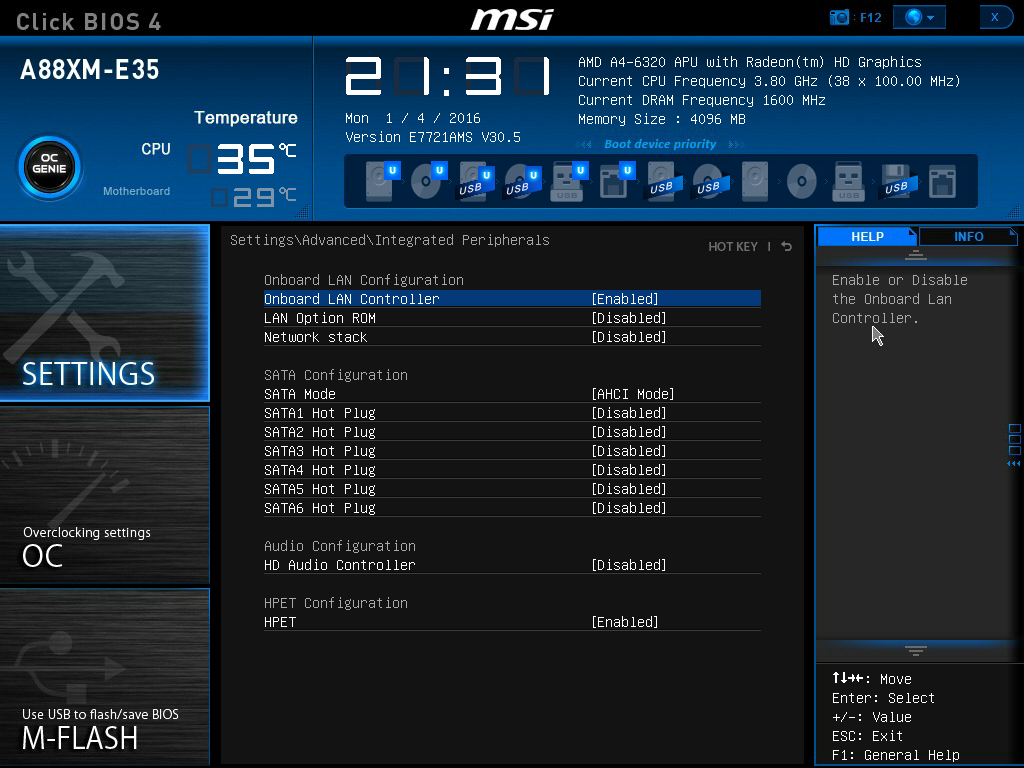
Task: Click the legacy CD/DVD boot device icon
Action: [801, 181]
